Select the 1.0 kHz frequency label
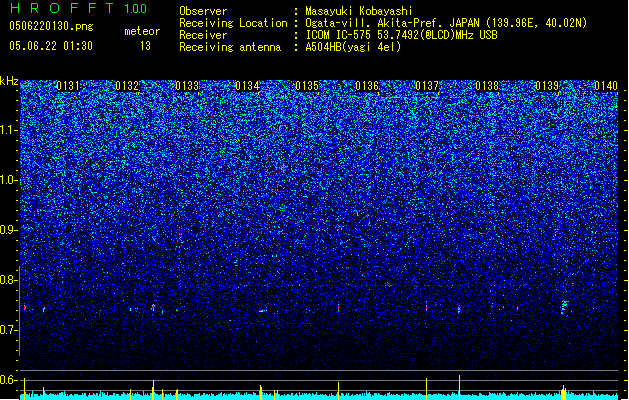Image resolution: width=629 pixels, height=400 pixels. [9, 180]
